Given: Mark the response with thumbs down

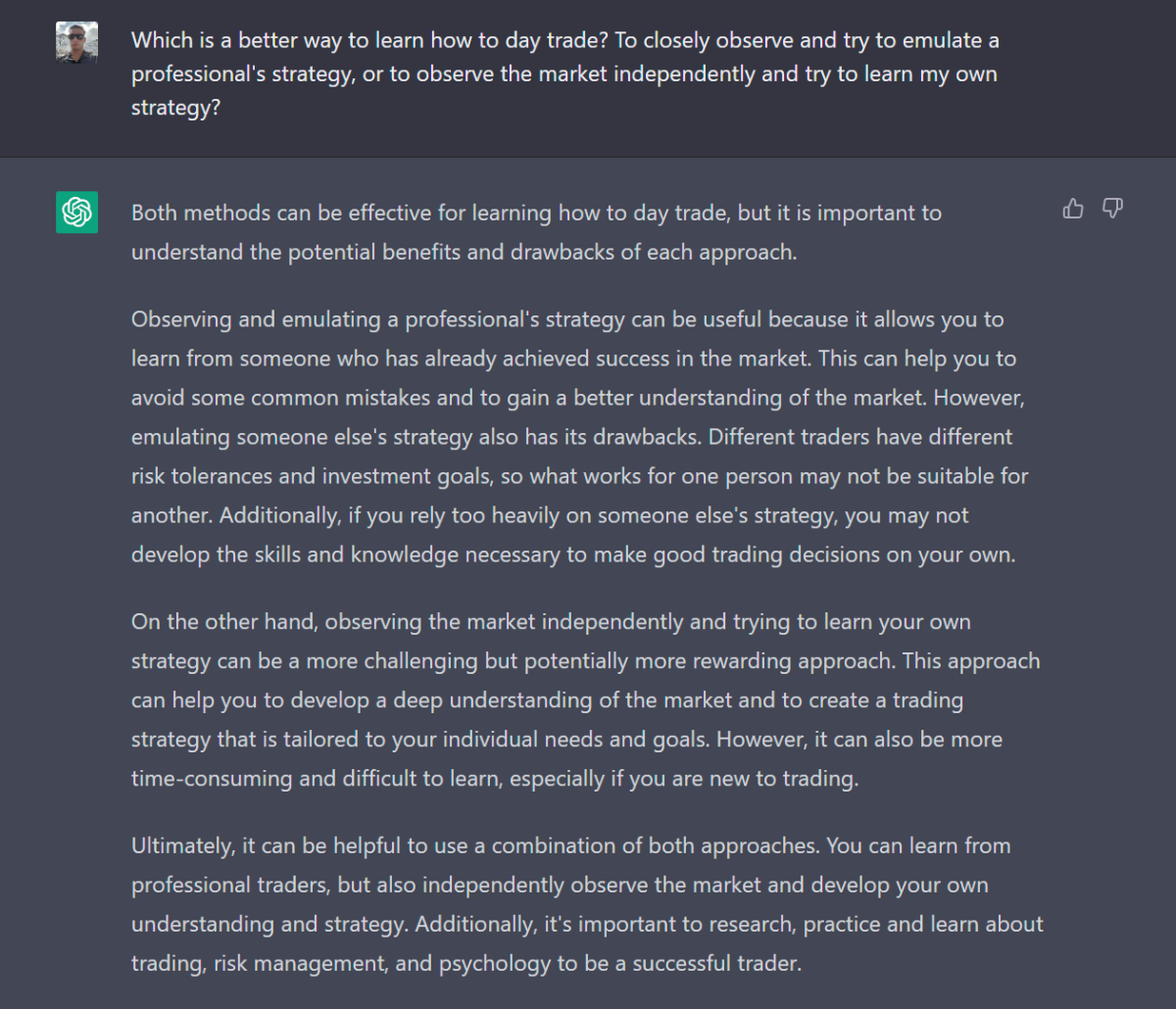Looking at the screenshot, I should coord(1112,208).
